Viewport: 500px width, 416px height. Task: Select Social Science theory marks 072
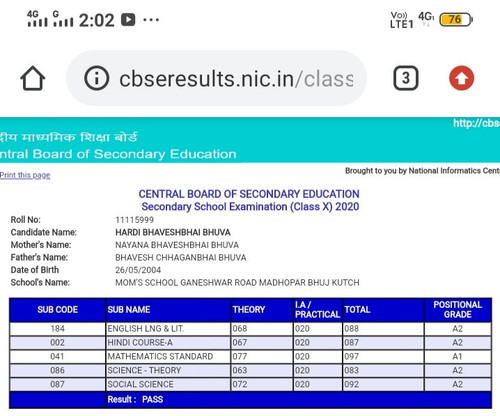tap(262, 384)
